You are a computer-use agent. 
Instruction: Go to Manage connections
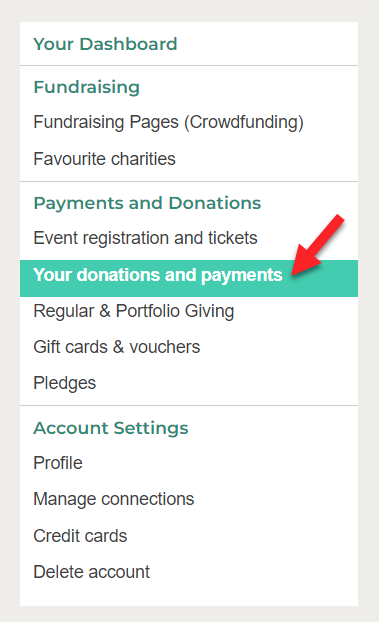(x=114, y=499)
